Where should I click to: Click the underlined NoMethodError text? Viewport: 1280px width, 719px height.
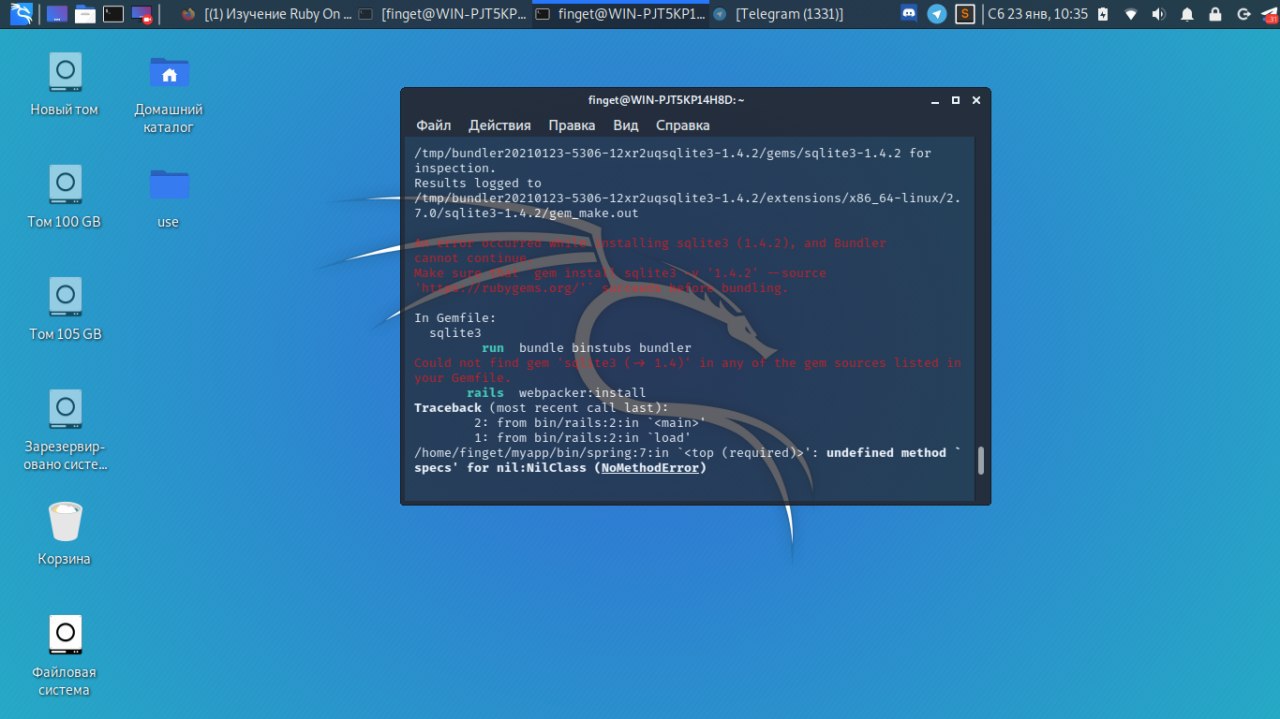(650, 468)
